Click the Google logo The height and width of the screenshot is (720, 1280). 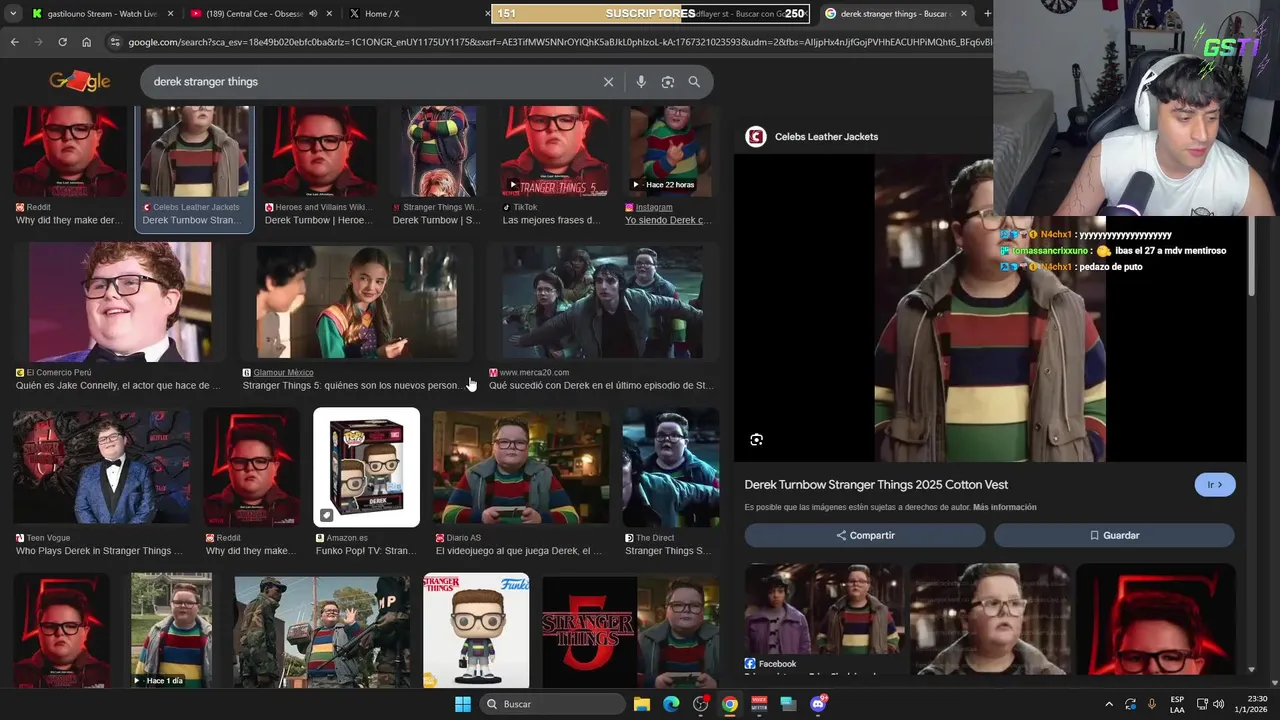[x=80, y=81]
